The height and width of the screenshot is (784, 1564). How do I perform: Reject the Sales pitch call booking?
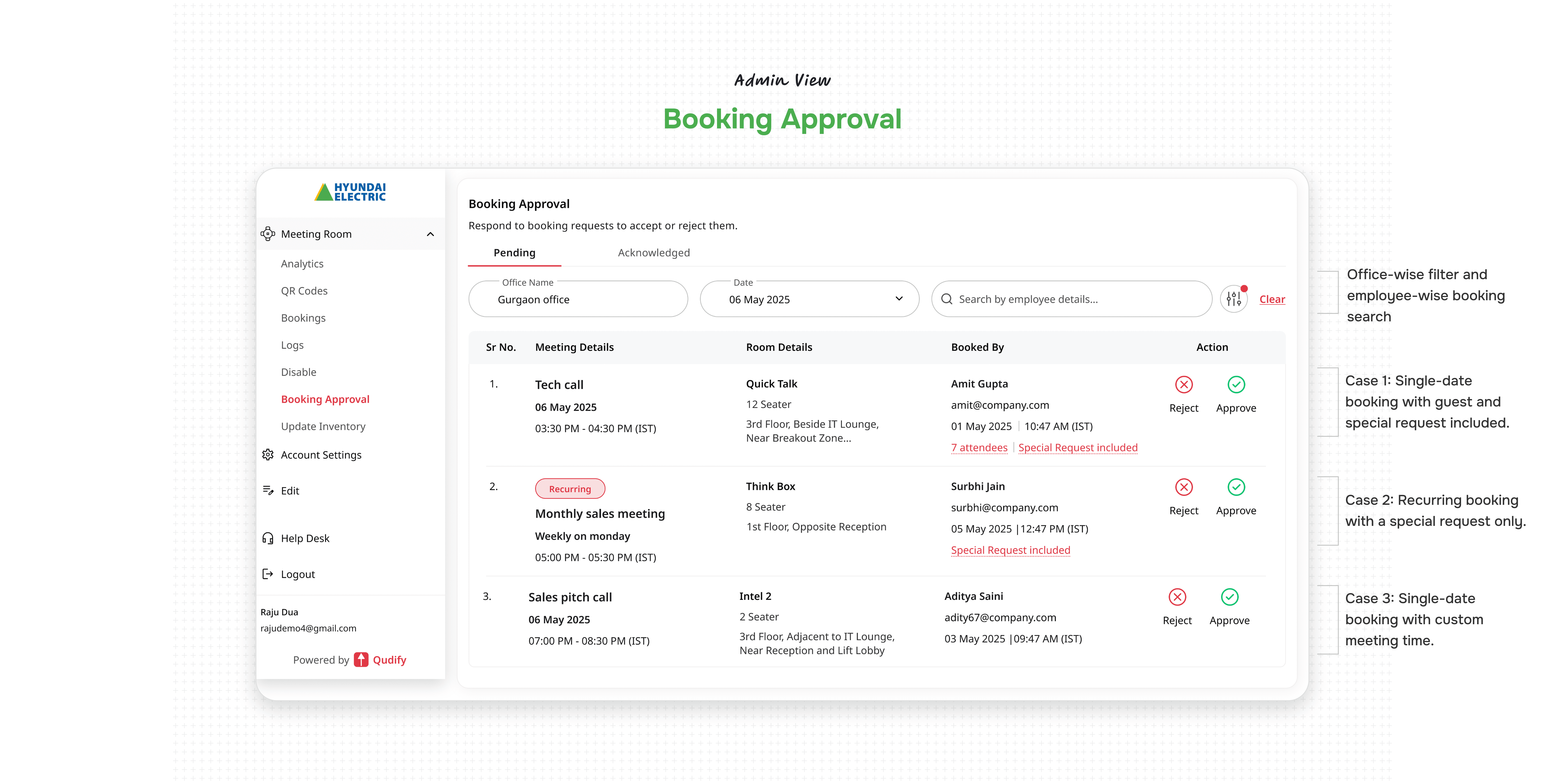(1177, 597)
